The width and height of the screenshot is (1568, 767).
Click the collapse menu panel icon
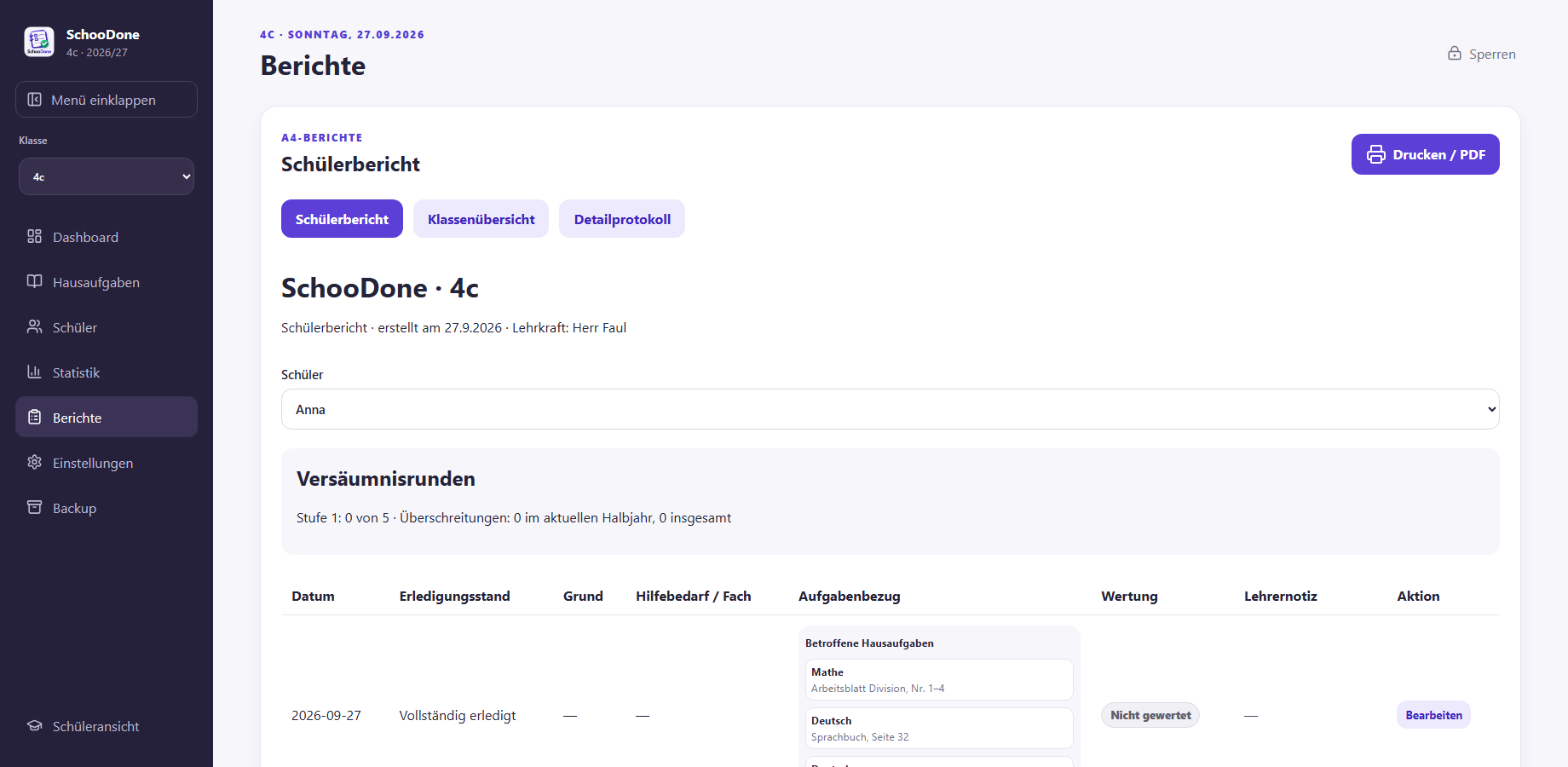coord(35,100)
